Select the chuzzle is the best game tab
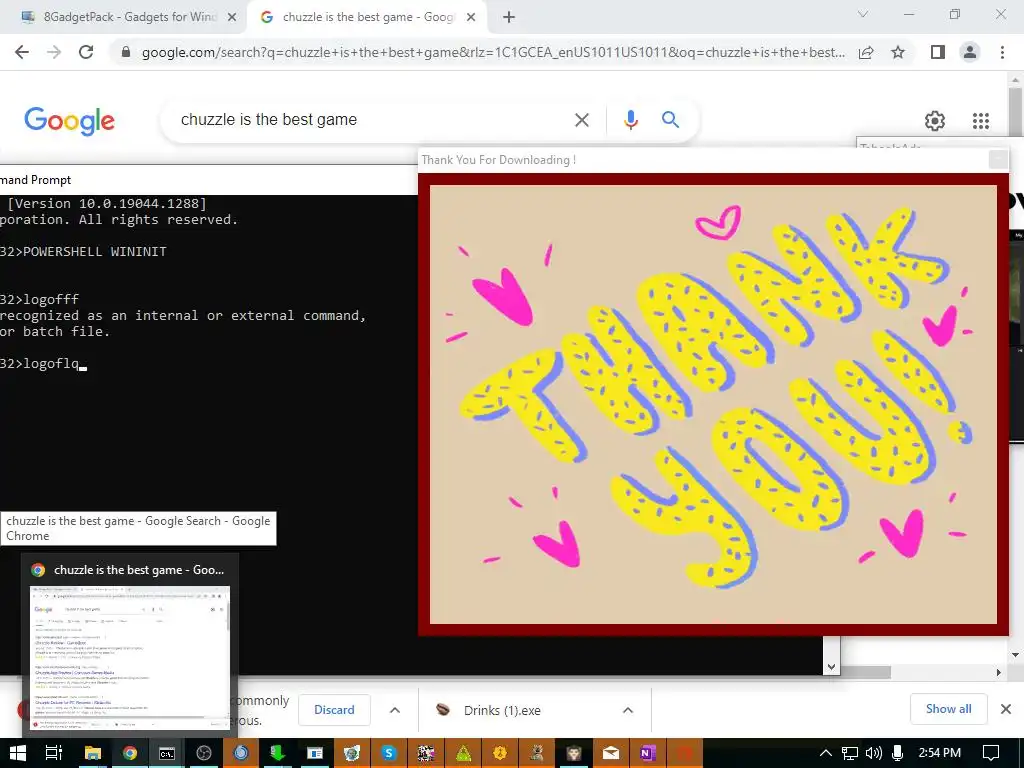The height and width of the screenshot is (768, 1024). (366, 17)
